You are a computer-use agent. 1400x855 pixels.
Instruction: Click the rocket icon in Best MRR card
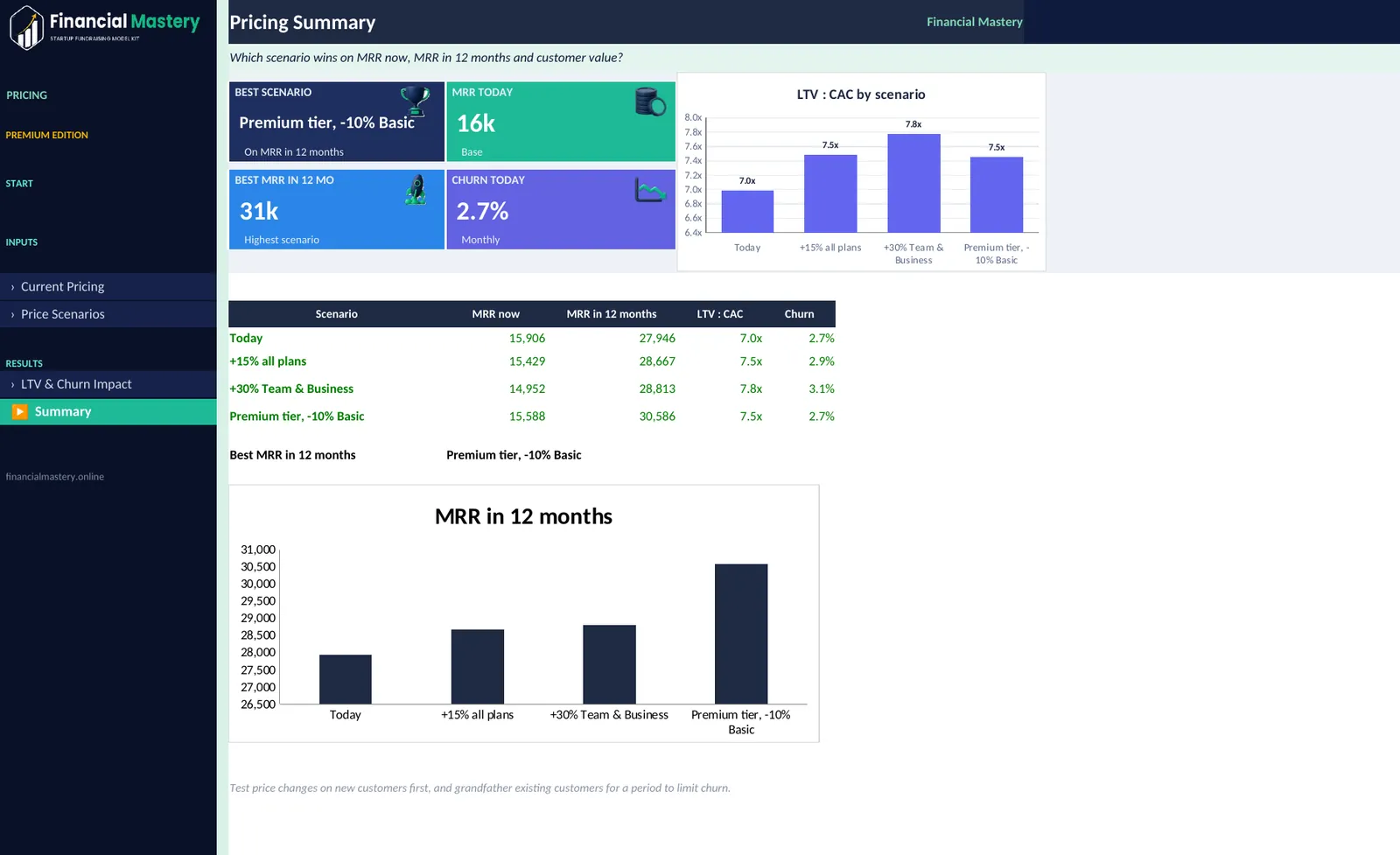[416, 189]
